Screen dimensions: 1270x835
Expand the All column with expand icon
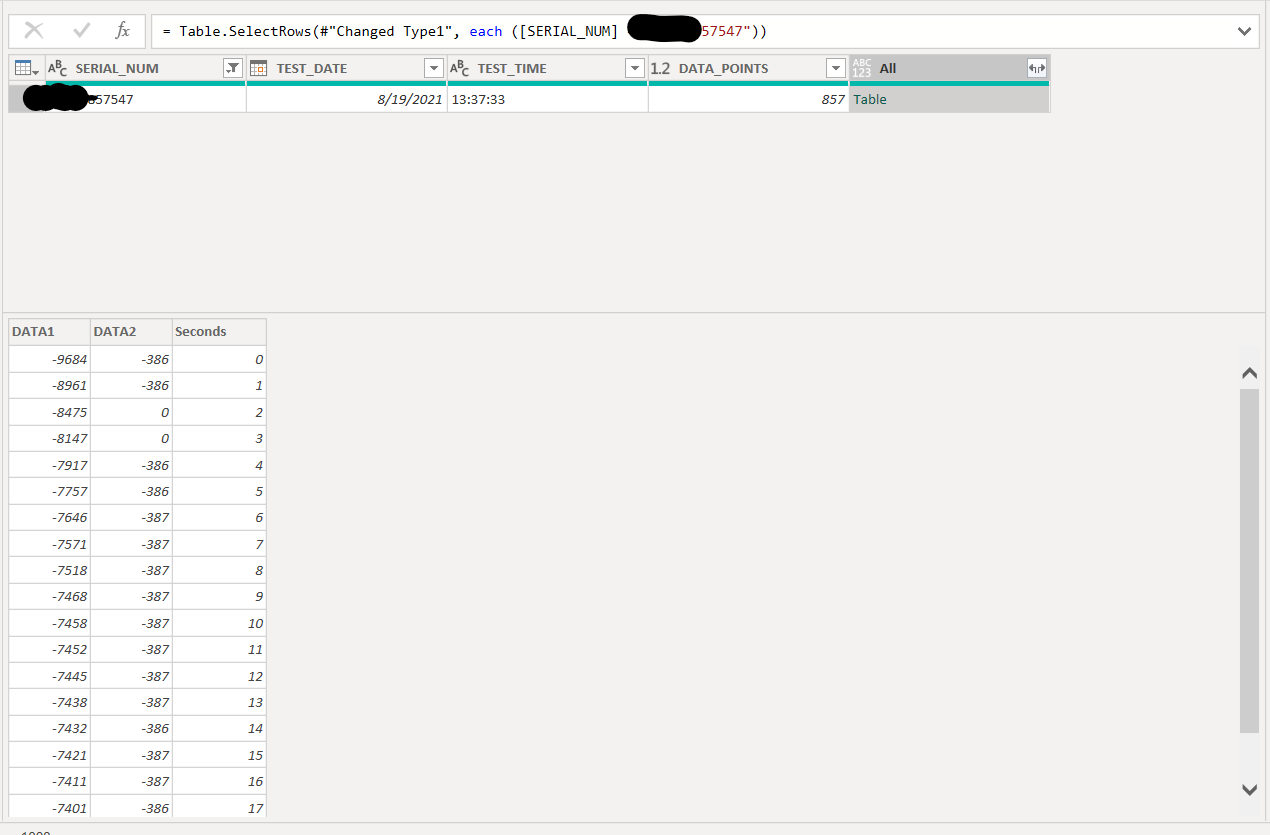pyautogui.click(x=1037, y=68)
